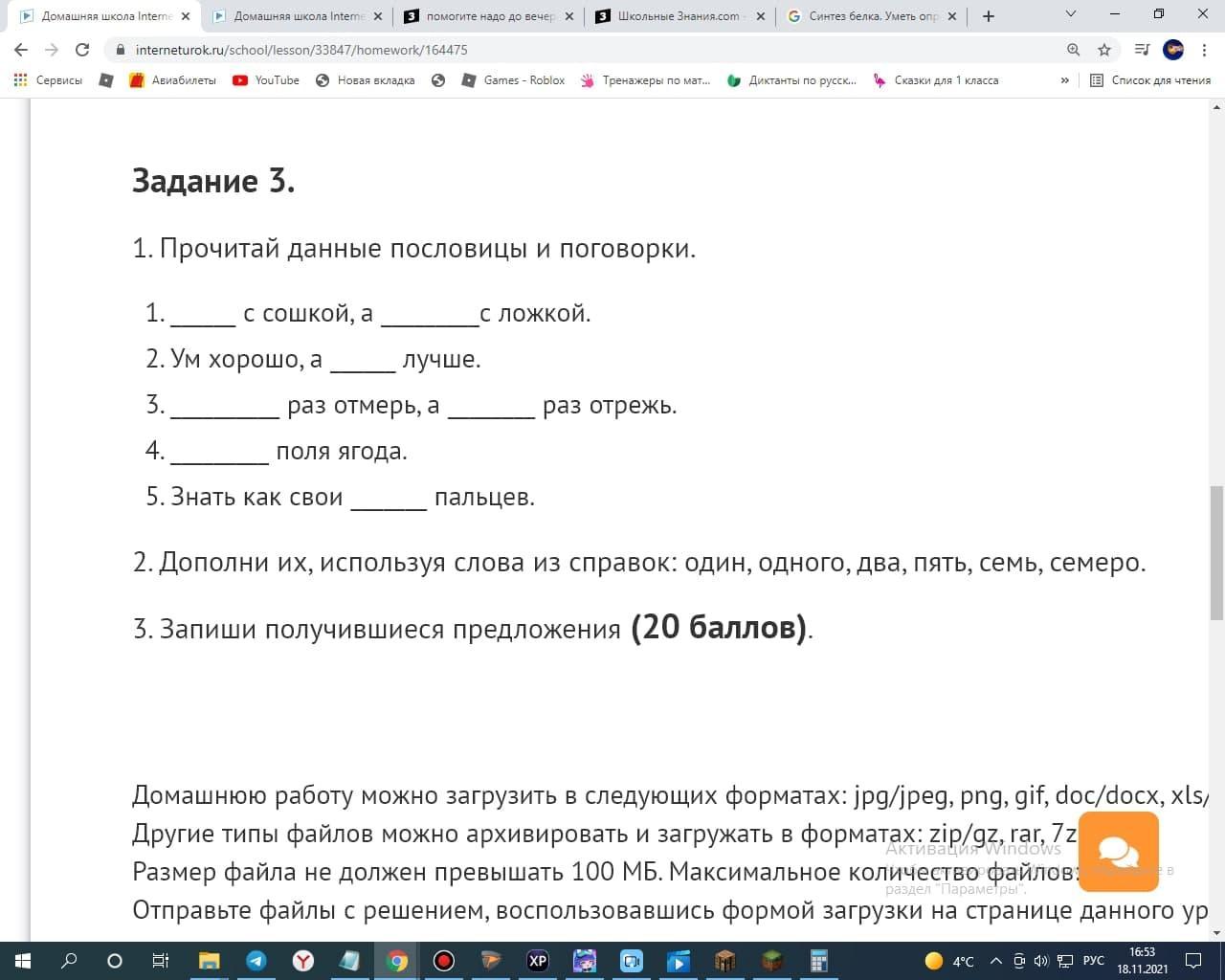Viewport: 1225px width, 980px height.
Task: Open the Games - Roblox bookmark
Action: tap(513, 80)
